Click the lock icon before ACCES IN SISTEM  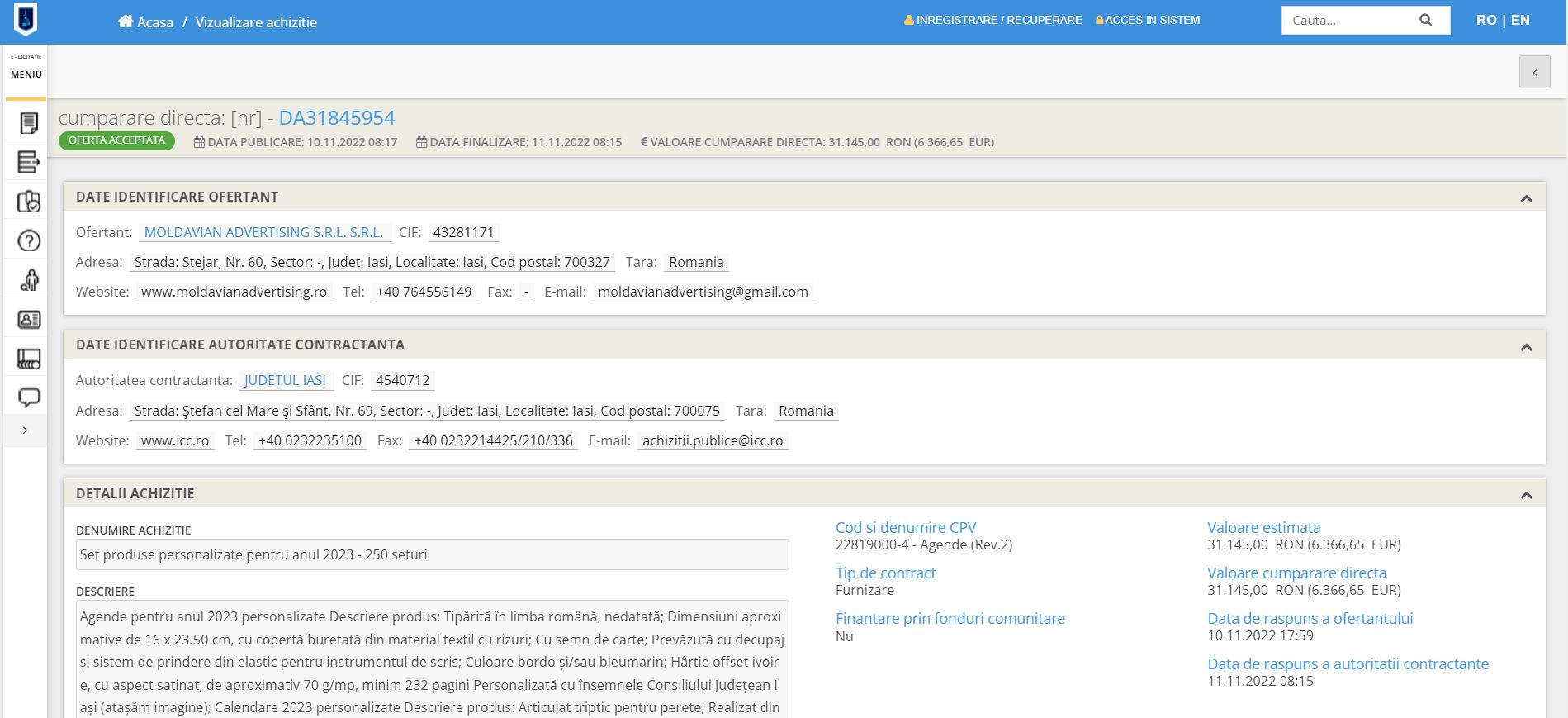[x=1099, y=20]
